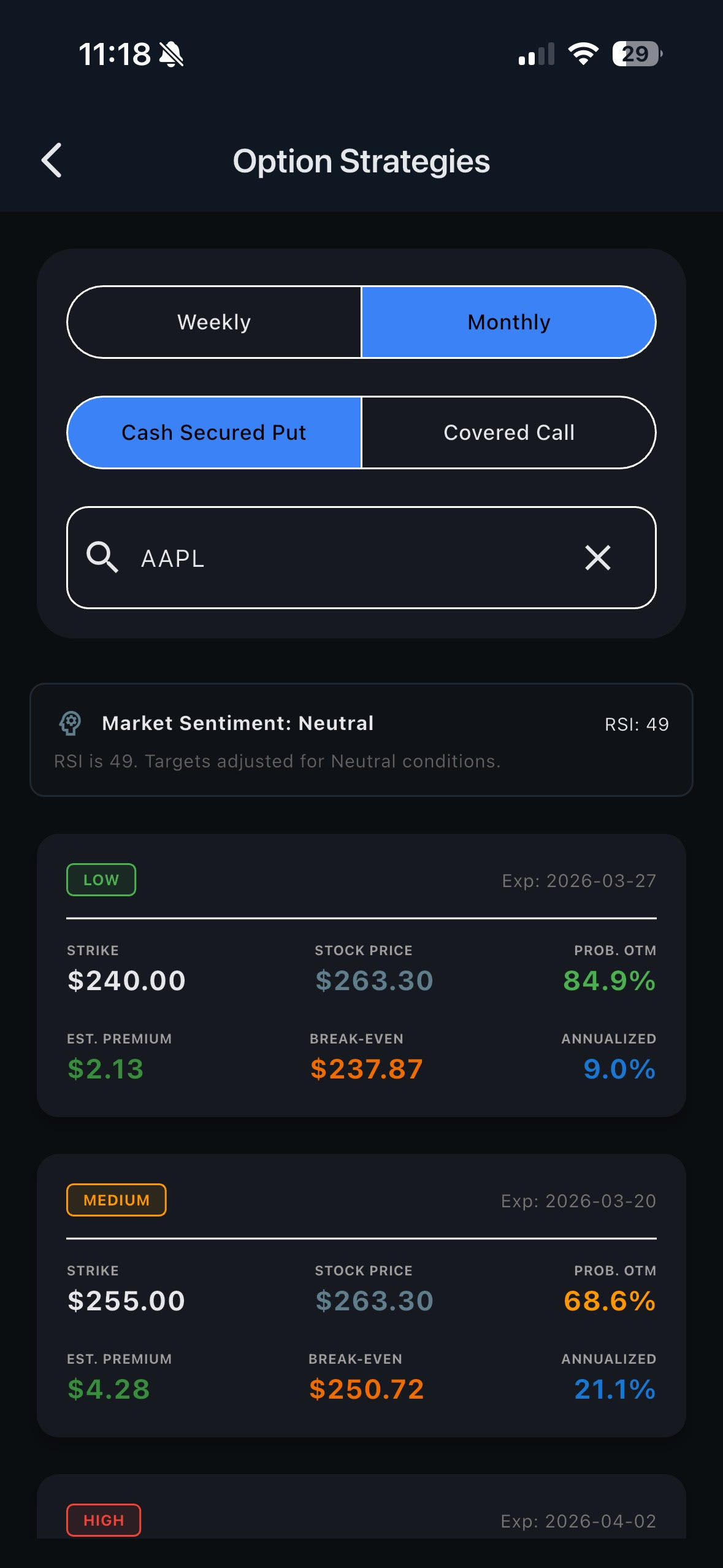Tap the HIGH risk badge
Image resolution: width=723 pixels, height=1568 pixels.
coord(104,1520)
